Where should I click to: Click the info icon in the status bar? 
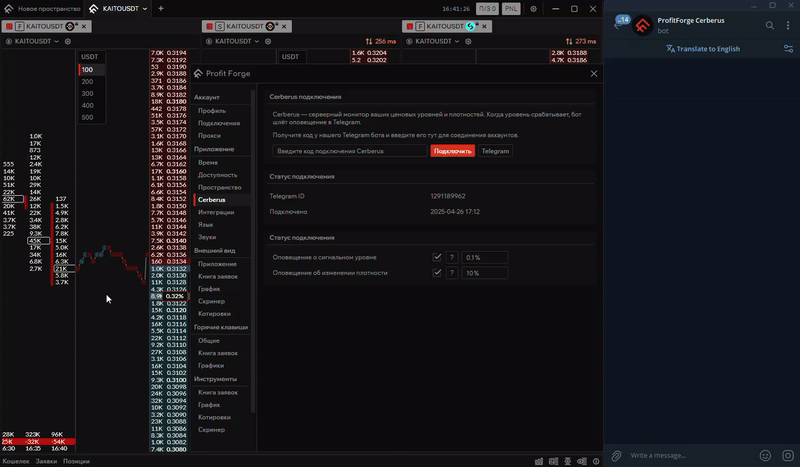click(596, 461)
